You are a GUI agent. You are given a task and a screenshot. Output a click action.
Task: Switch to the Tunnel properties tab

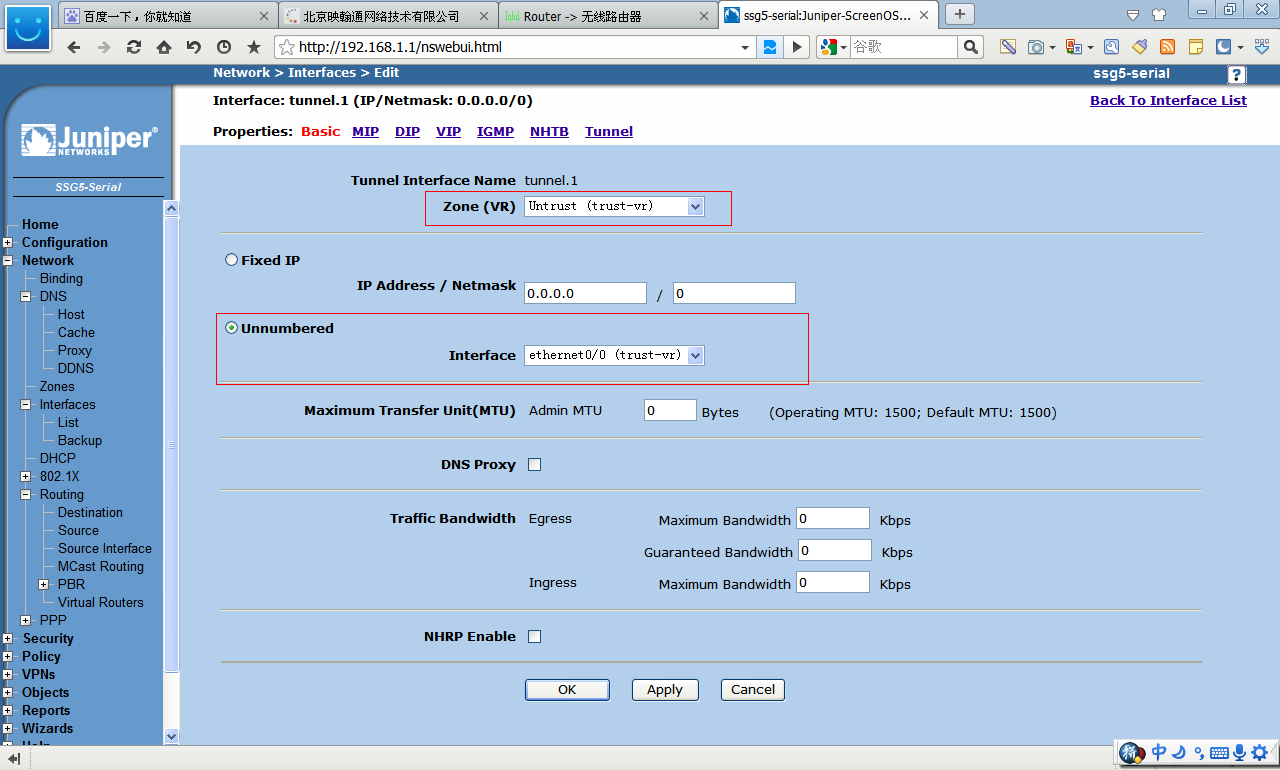pyautogui.click(x=608, y=131)
